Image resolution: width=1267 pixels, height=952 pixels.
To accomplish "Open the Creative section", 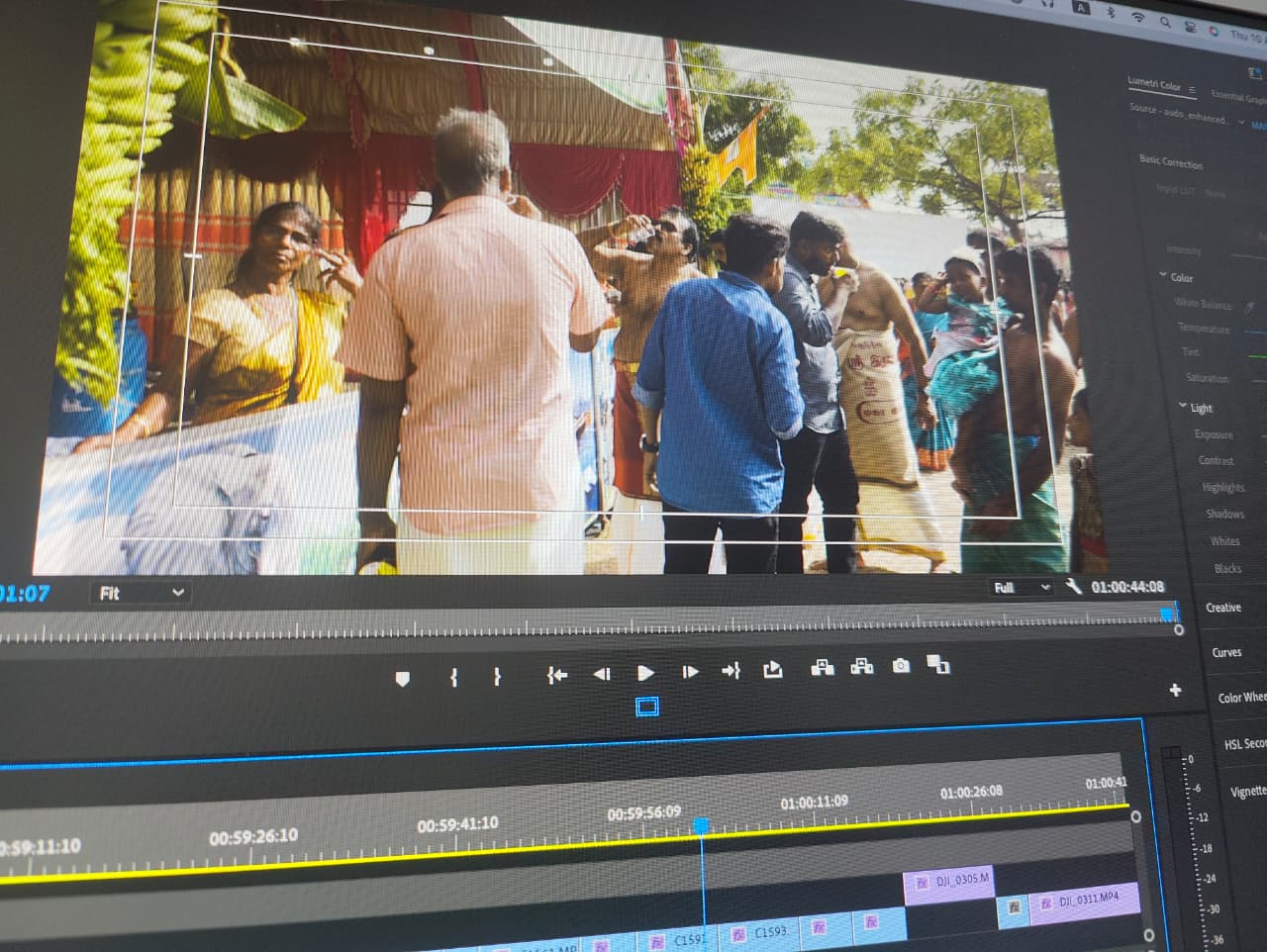I will tap(1223, 608).
